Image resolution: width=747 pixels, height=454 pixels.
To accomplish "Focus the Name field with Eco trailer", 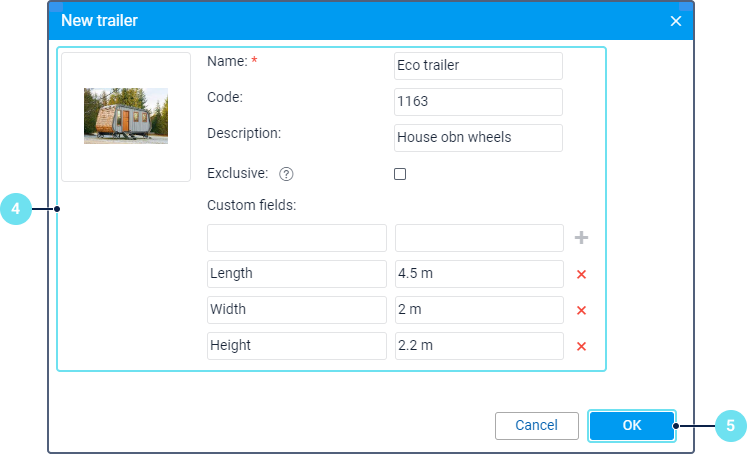I will [x=478, y=66].
